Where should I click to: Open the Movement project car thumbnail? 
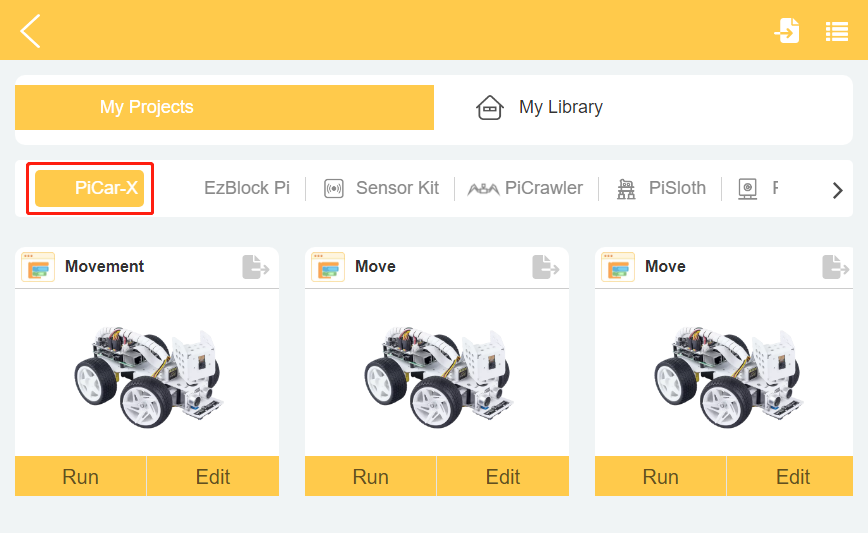(148, 377)
